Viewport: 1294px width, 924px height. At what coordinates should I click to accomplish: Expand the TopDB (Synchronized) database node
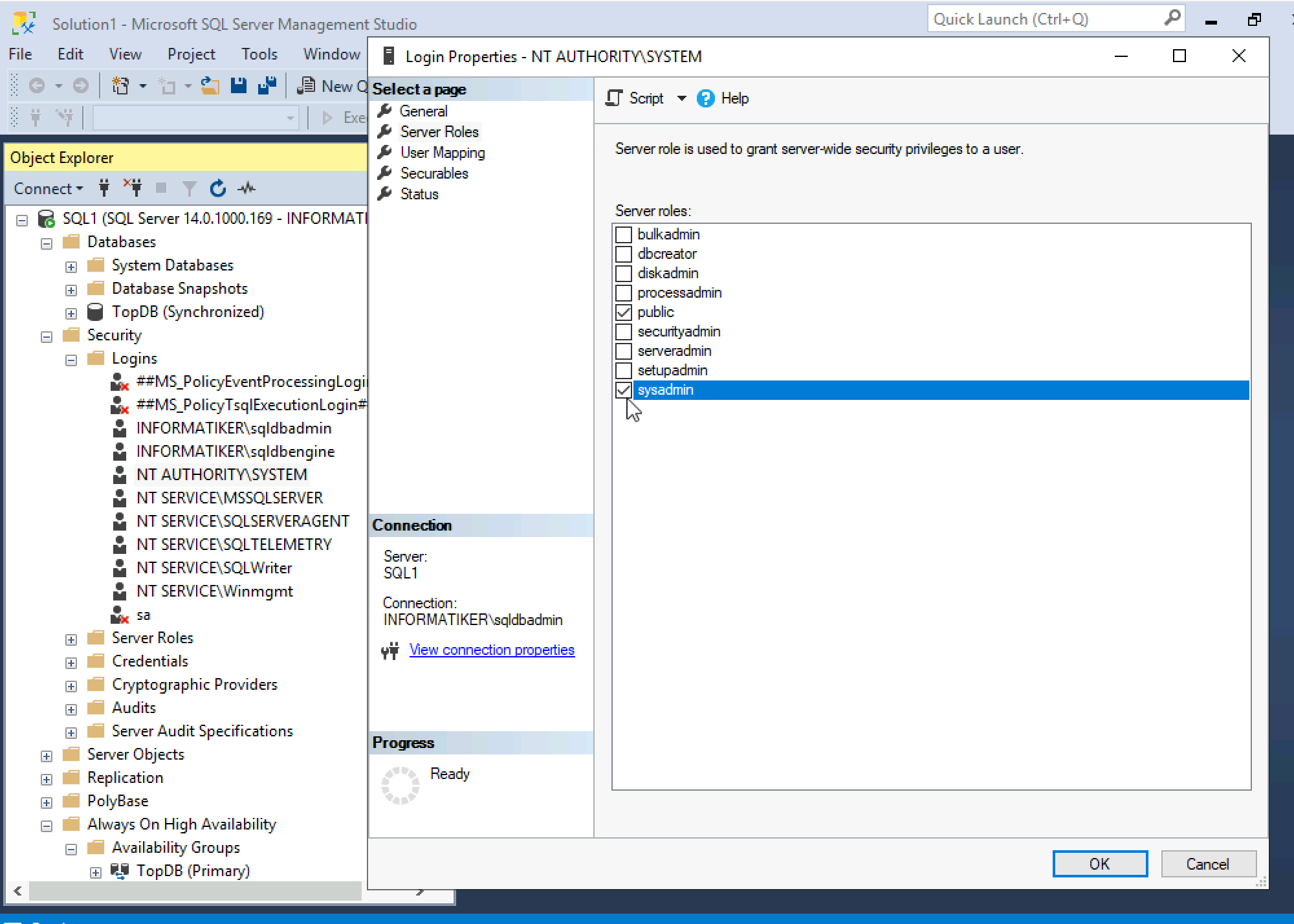click(71, 313)
